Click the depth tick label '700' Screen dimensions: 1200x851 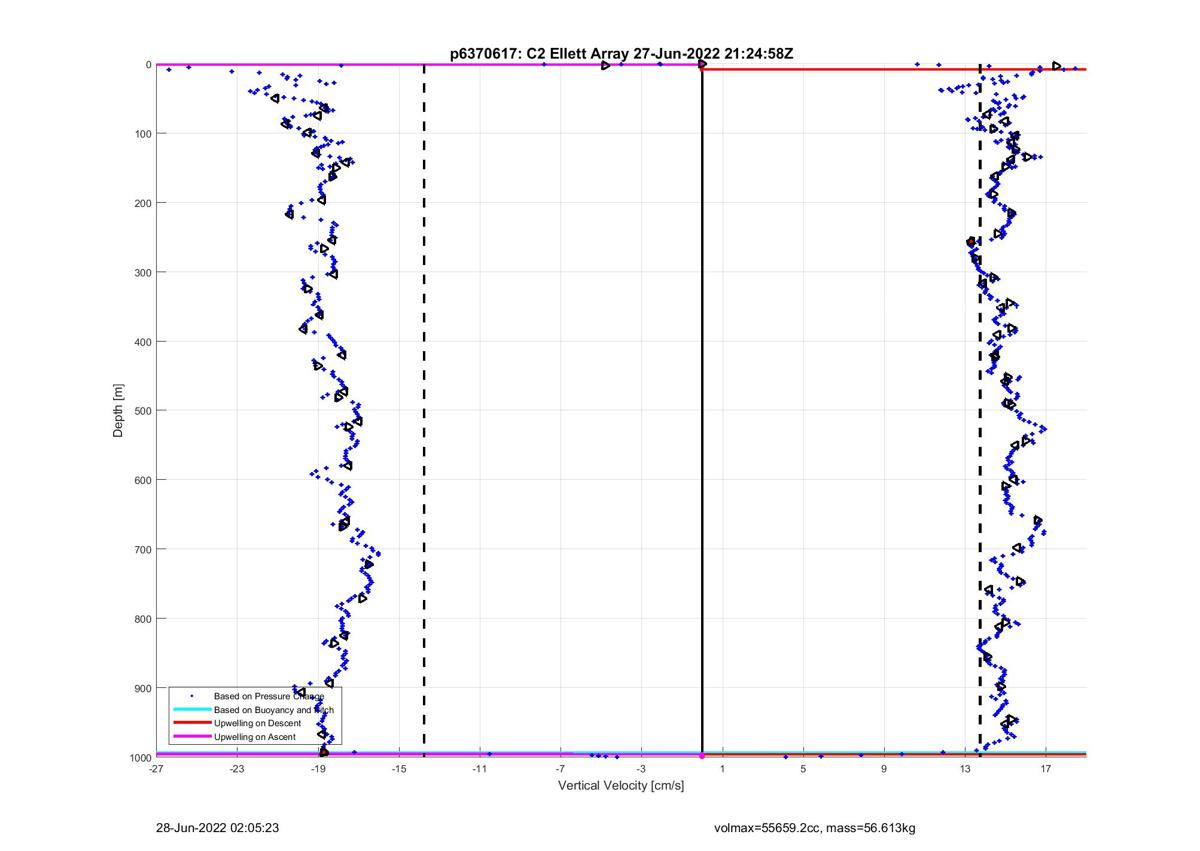coord(141,549)
